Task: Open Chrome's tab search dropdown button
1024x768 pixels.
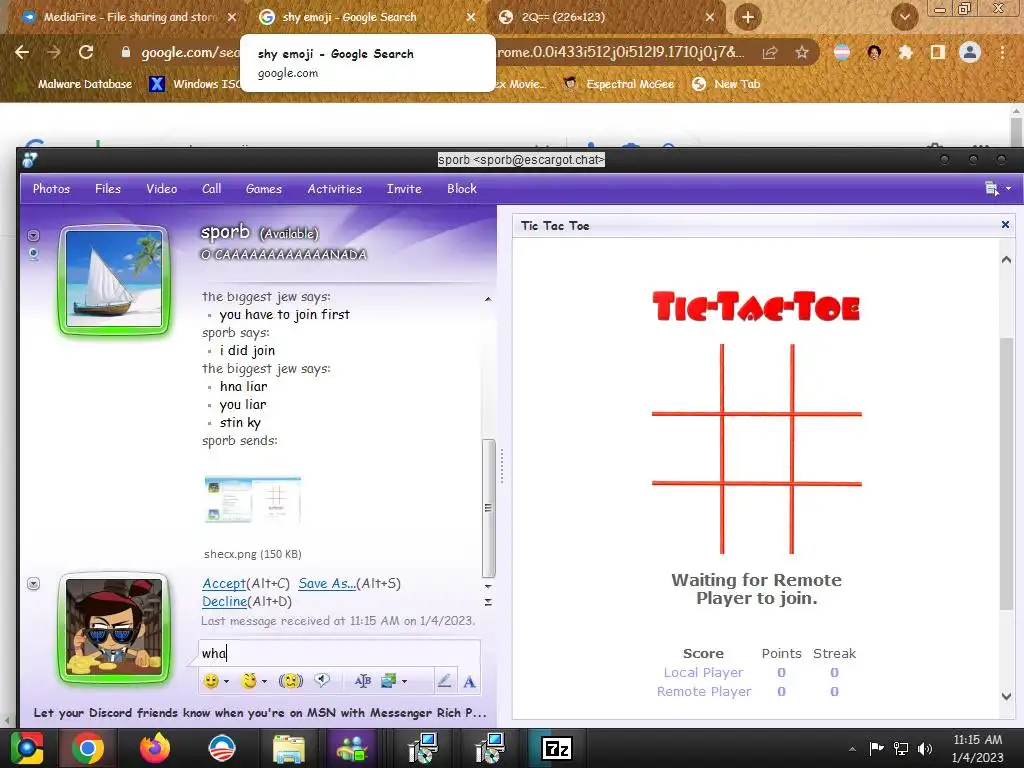Action: tap(904, 17)
